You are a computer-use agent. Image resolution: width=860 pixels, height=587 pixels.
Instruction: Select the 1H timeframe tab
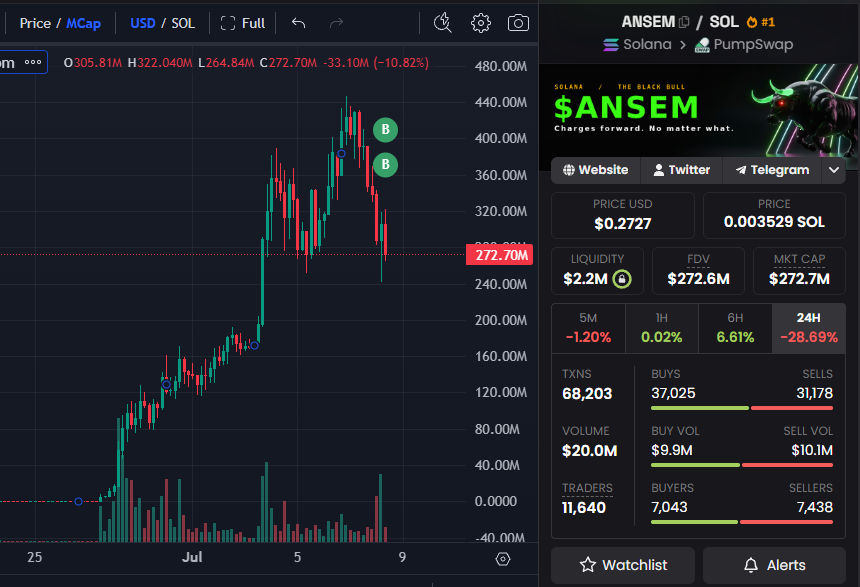pos(661,328)
